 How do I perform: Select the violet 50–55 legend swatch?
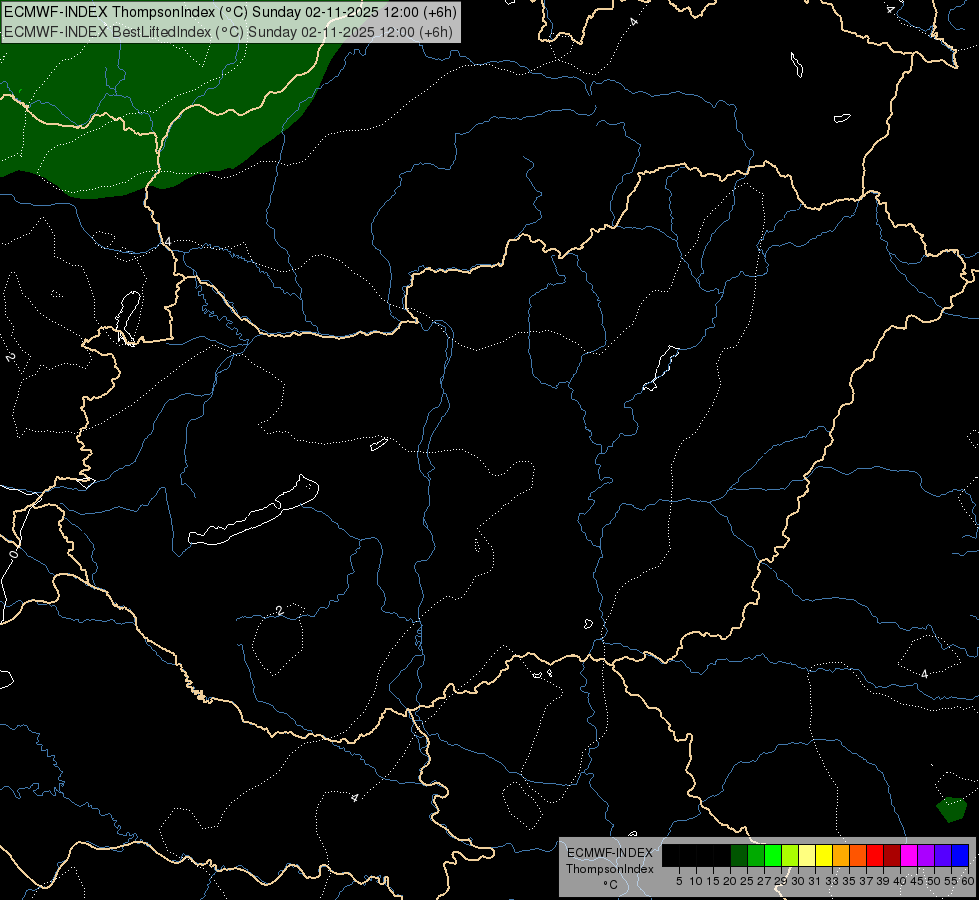coord(942,856)
